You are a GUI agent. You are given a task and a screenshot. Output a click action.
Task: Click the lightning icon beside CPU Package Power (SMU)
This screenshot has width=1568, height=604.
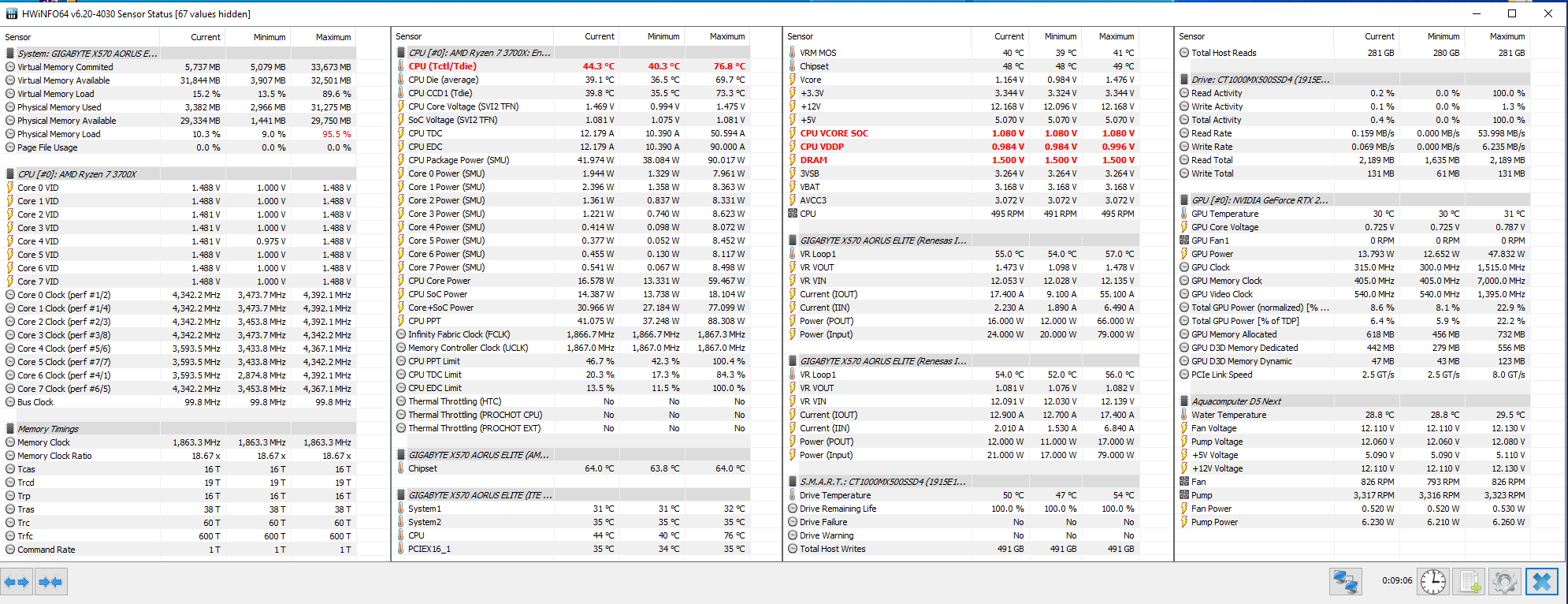coord(401,160)
